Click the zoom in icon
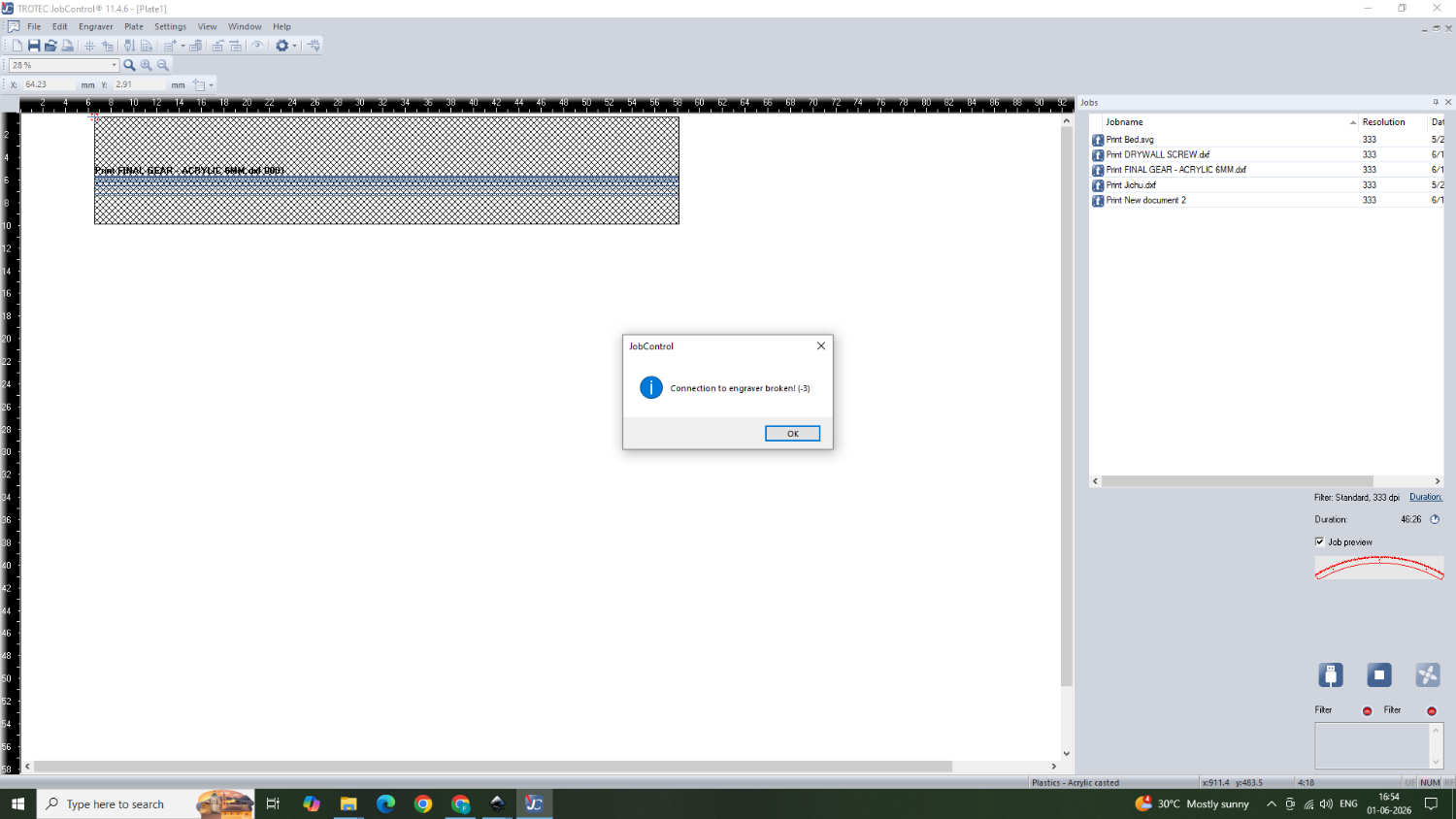The width and height of the screenshot is (1456, 819). (147, 65)
